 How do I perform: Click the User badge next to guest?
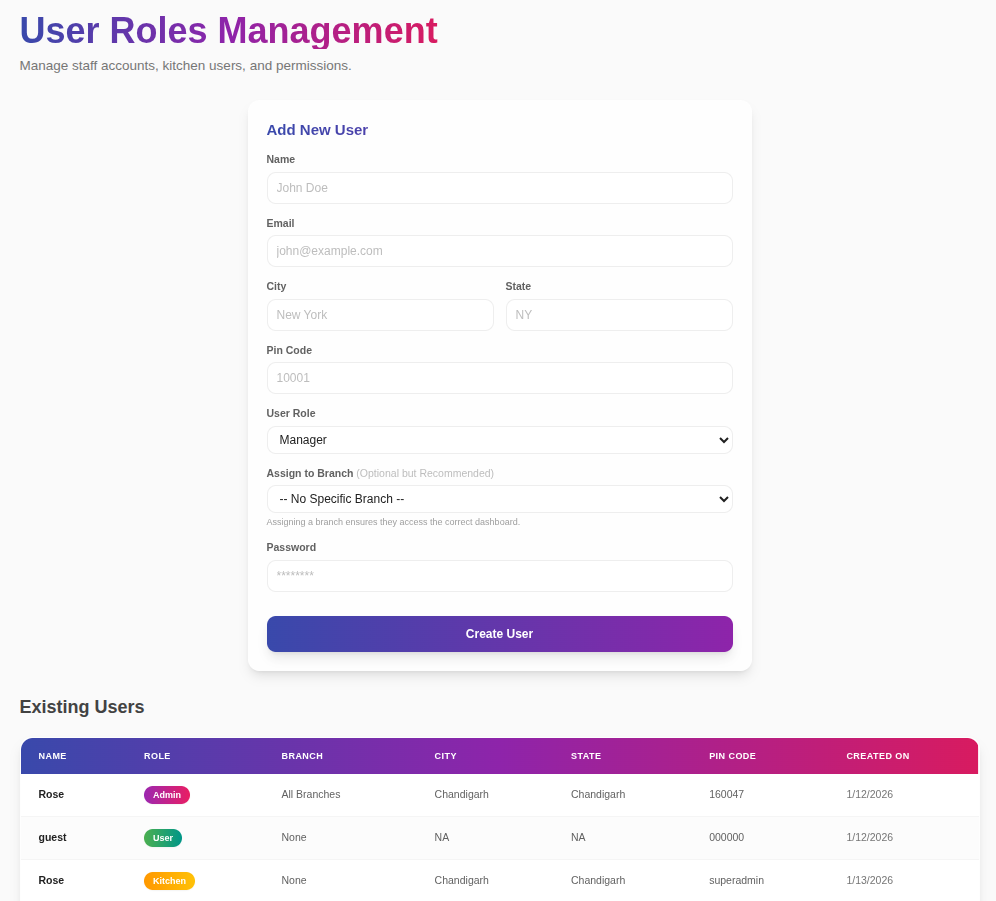(x=162, y=837)
